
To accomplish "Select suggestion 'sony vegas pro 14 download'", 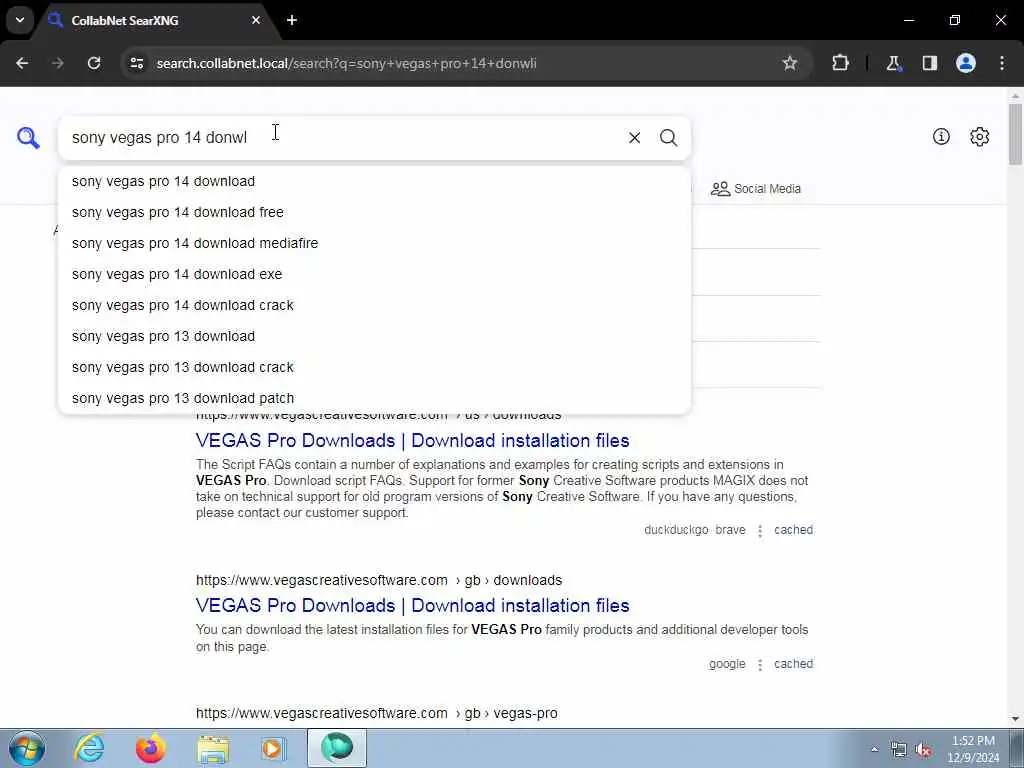I will click(x=374, y=182).
